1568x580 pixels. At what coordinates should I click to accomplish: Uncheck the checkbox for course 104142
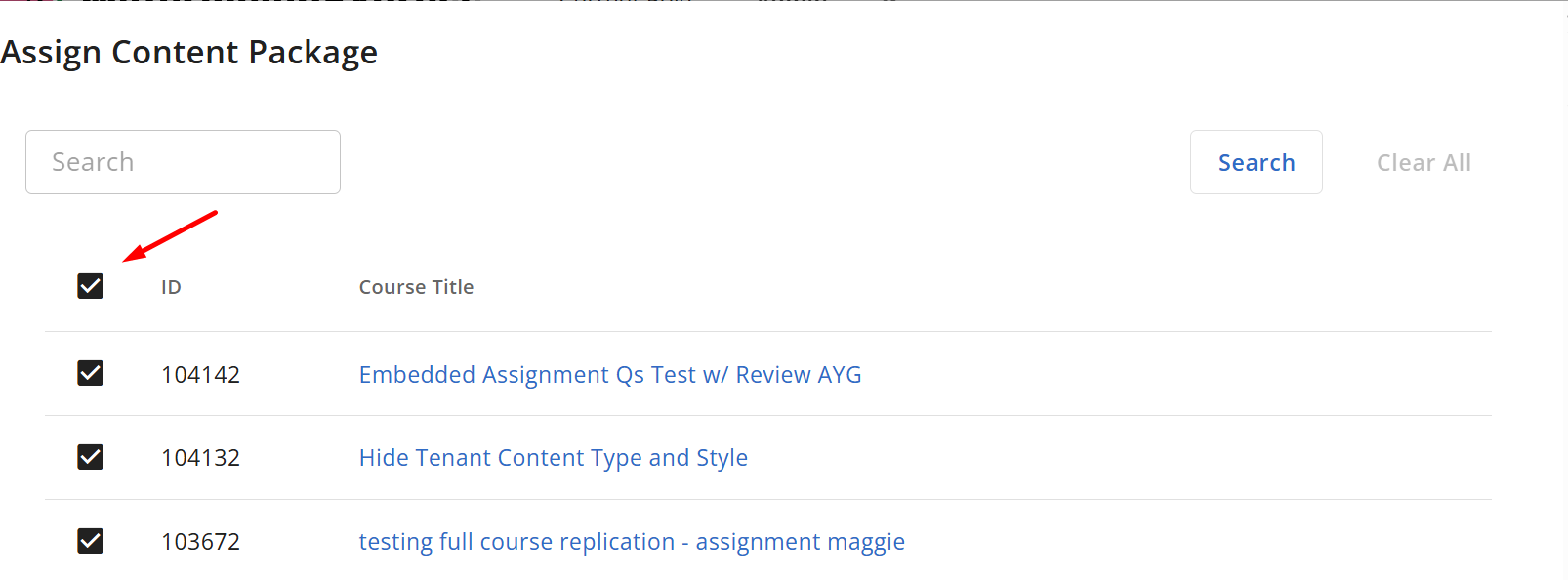click(x=91, y=373)
